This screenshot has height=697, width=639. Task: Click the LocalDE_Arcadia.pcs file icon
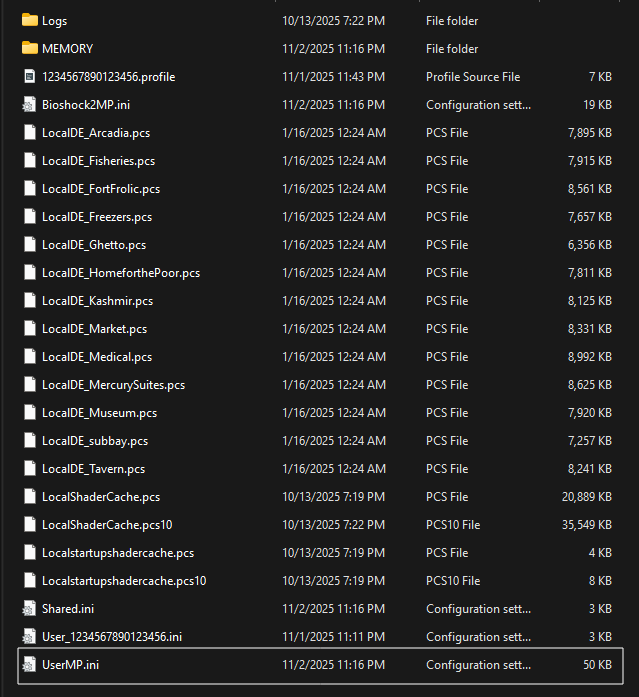point(29,132)
